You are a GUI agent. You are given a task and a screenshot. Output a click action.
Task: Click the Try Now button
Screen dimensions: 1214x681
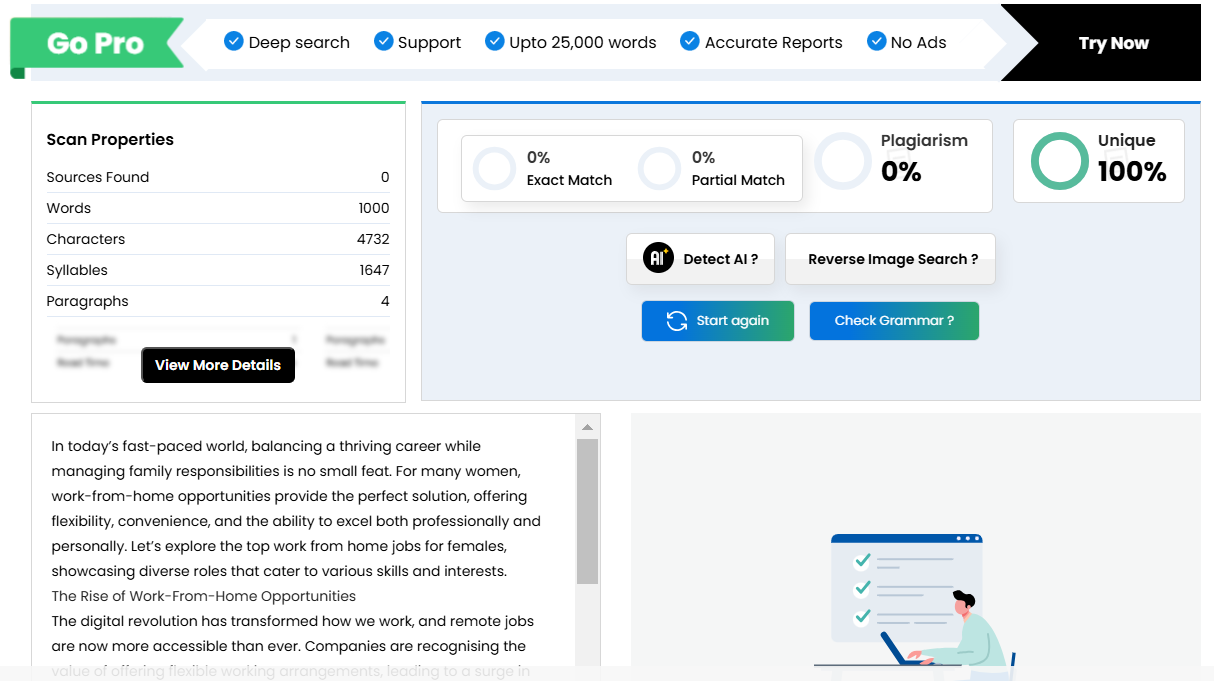[1113, 43]
